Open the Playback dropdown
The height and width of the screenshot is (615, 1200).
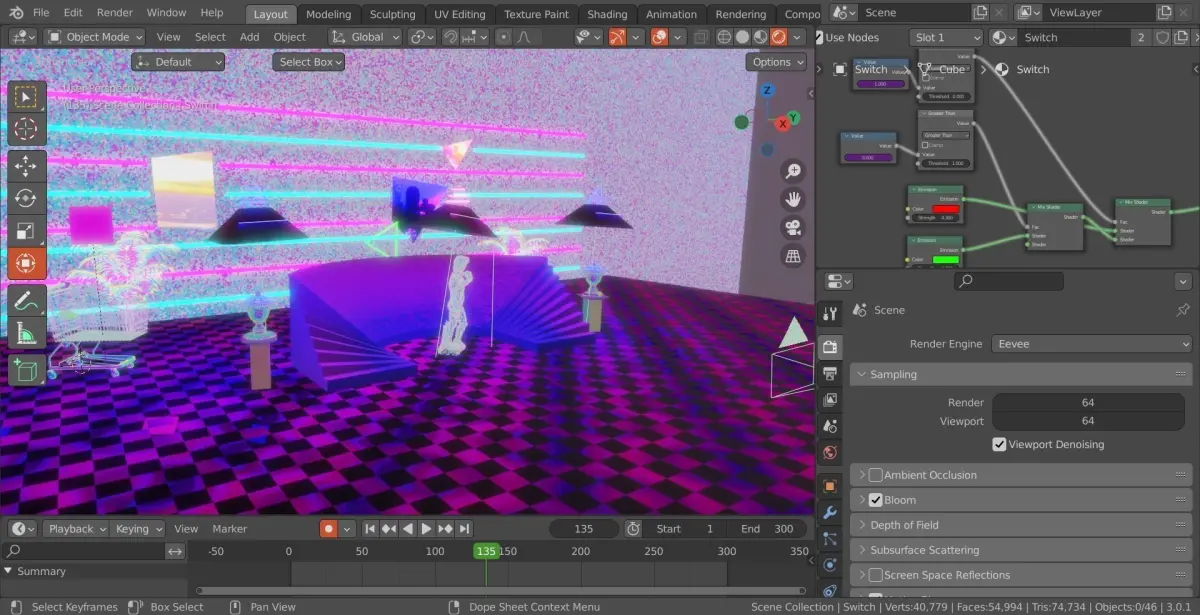tap(76, 529)
